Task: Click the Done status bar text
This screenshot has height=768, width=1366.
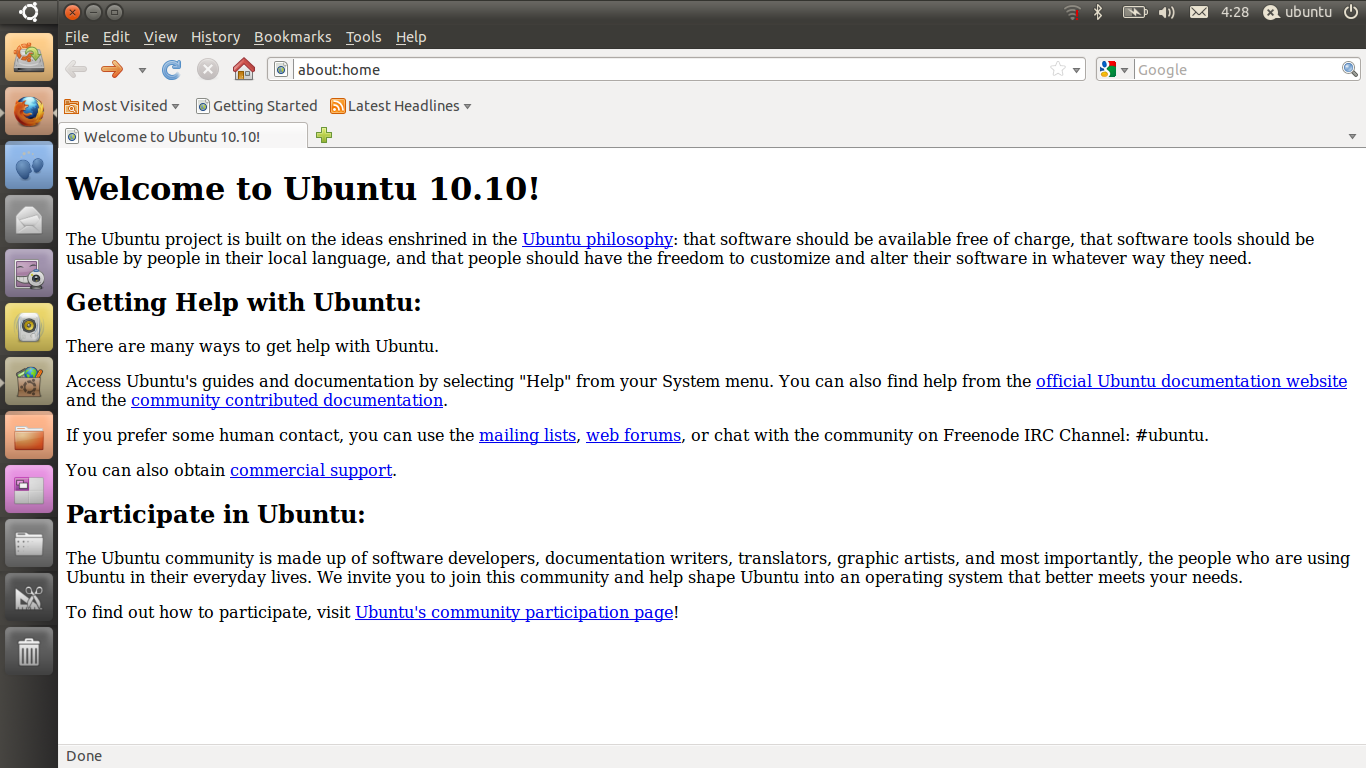Action: [x=84, y=756]
